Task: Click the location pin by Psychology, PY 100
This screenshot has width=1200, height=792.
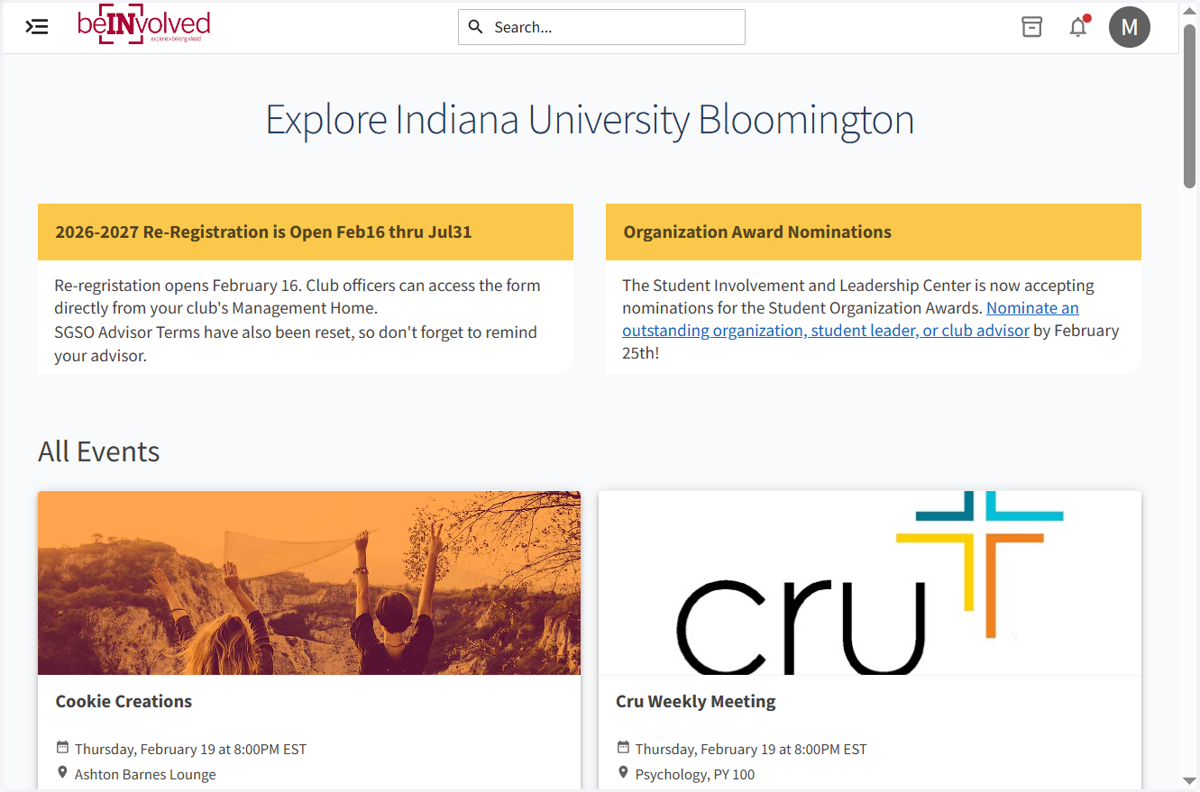Action: 623,773
